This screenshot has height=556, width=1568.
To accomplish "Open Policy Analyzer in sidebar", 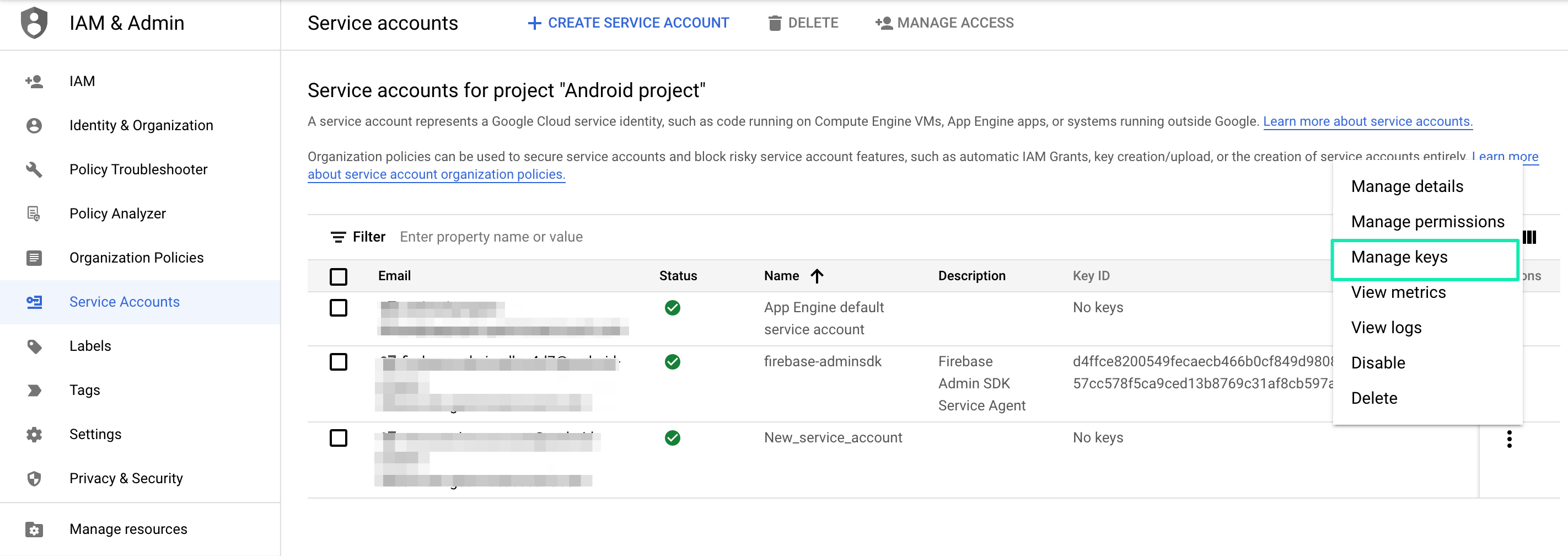I will tap(140, 214).
